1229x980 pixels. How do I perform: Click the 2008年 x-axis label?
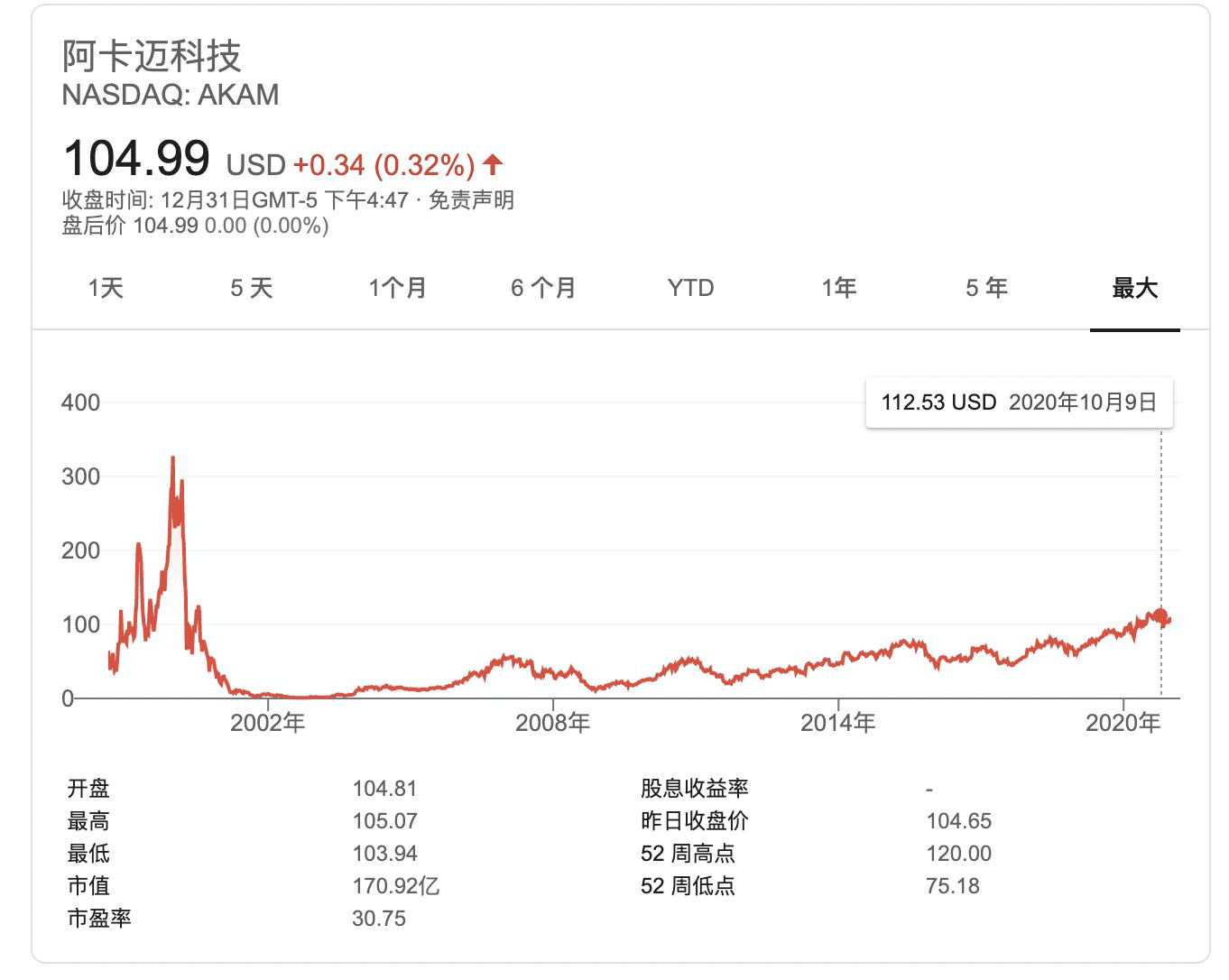pyautogui.click(x=552, y=723)
